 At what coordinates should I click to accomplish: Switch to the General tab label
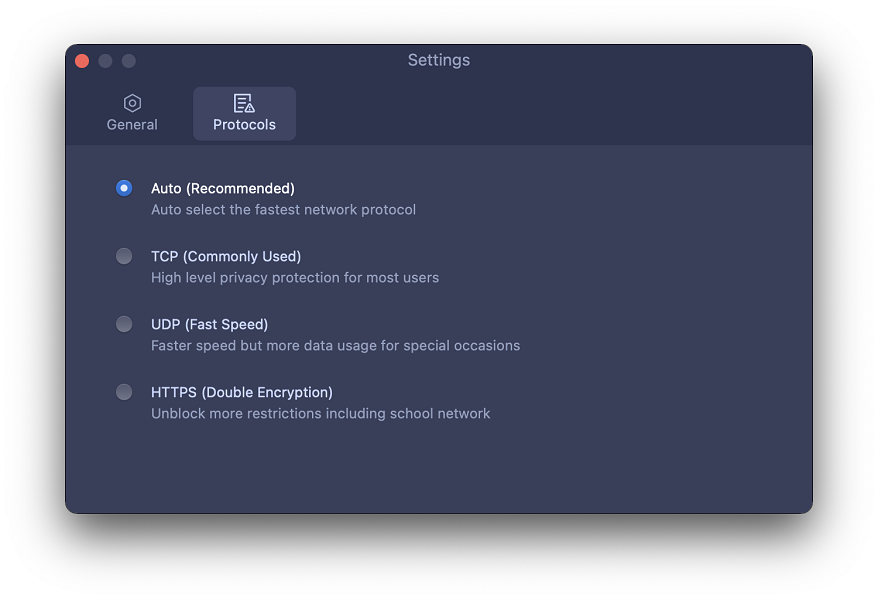pyautogui.click(x=132, y=125)
